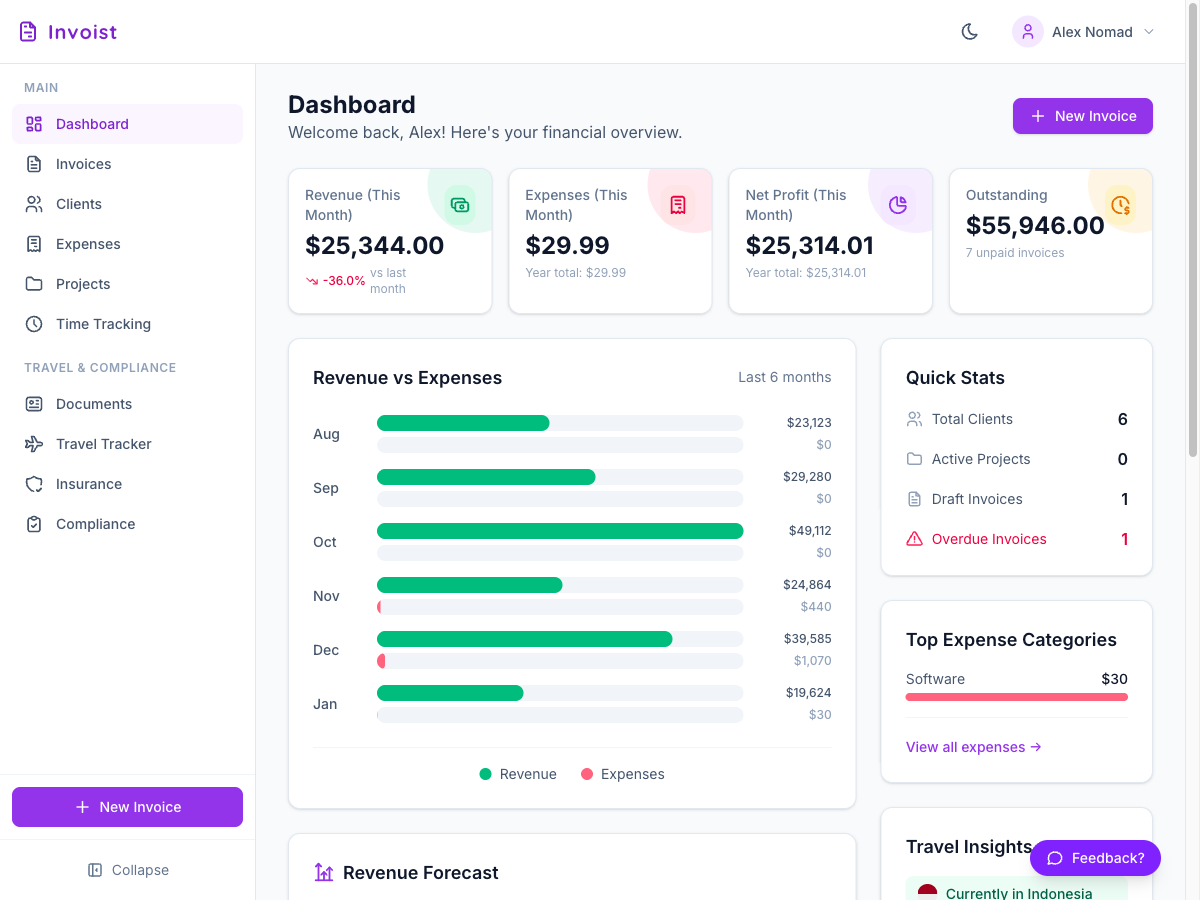Open Travel Tracker airplane icon

point(34,444)
